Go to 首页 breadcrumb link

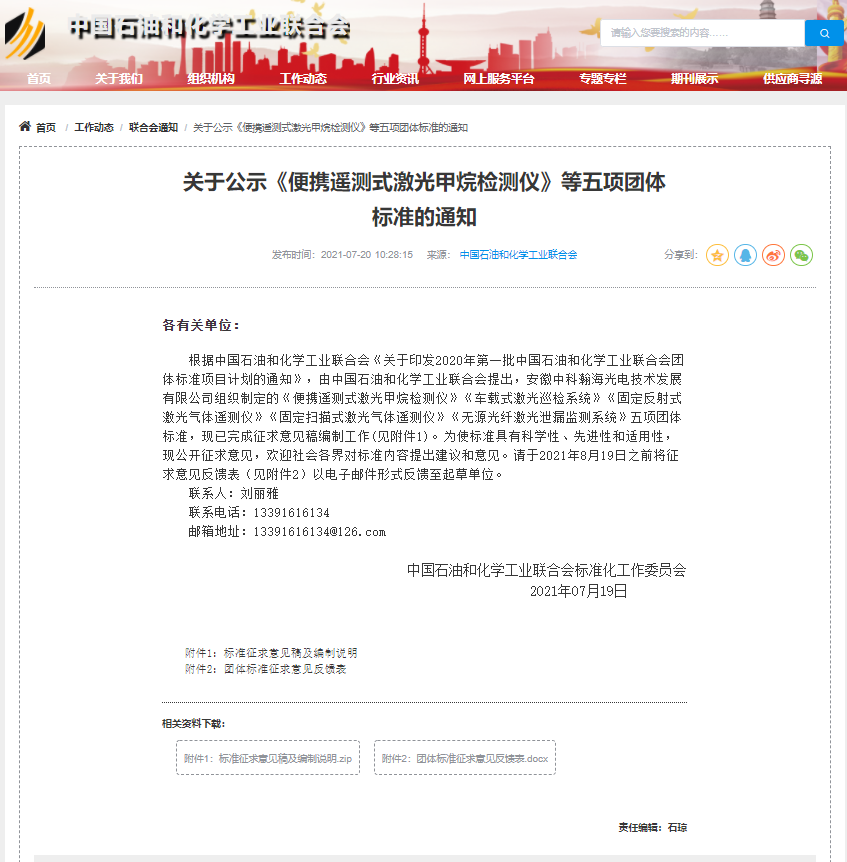46,128
